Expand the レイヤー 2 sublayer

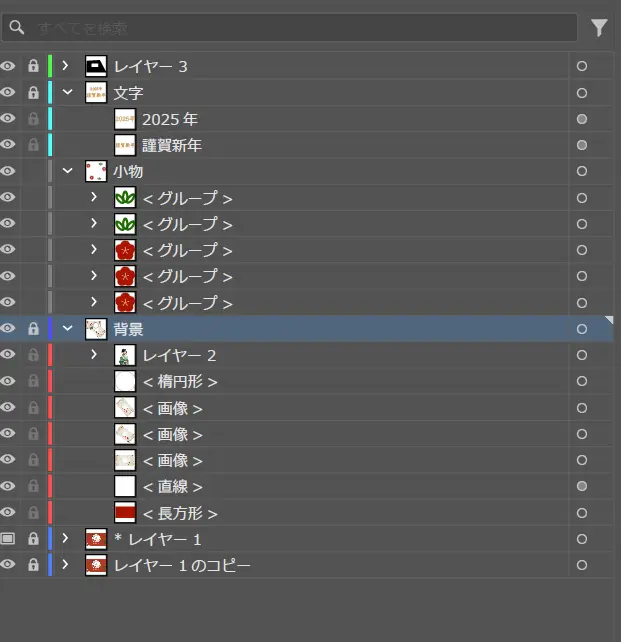(x=95, y=355)
